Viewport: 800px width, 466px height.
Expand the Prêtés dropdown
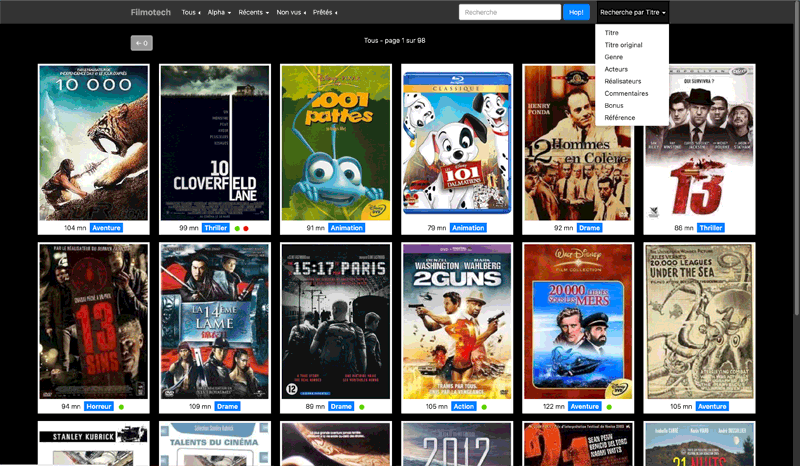[325, 12]
